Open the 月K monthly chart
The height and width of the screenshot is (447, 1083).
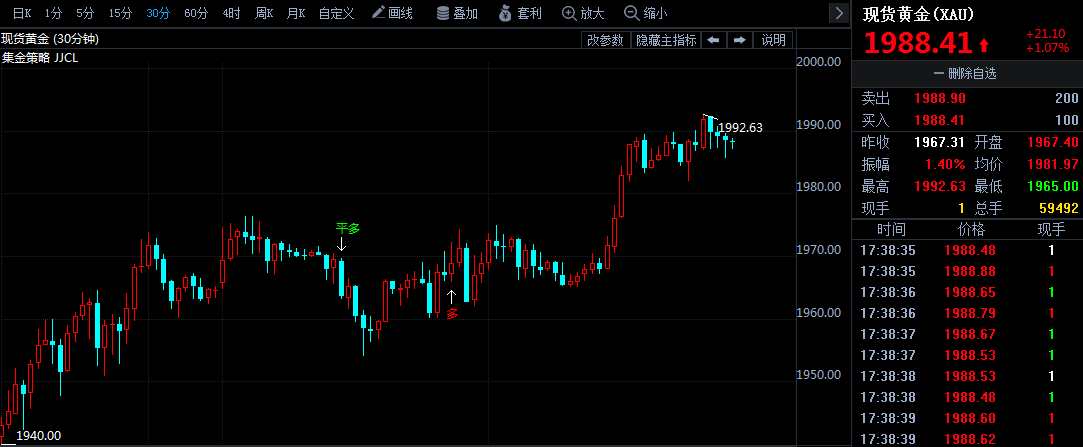pos(296,12)
